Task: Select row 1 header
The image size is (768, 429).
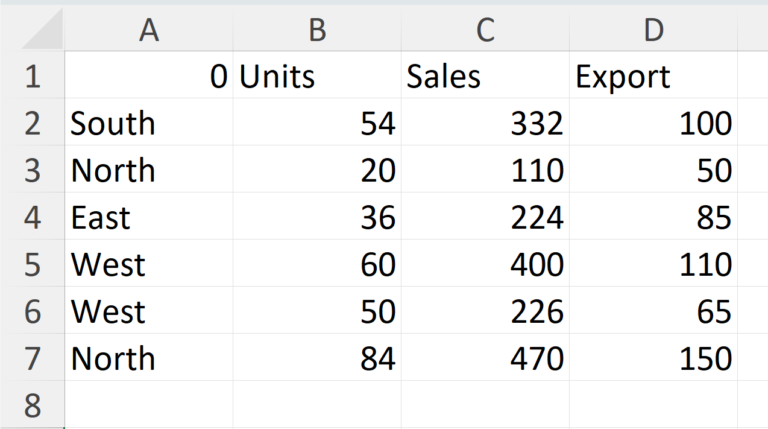Action: 32,77
